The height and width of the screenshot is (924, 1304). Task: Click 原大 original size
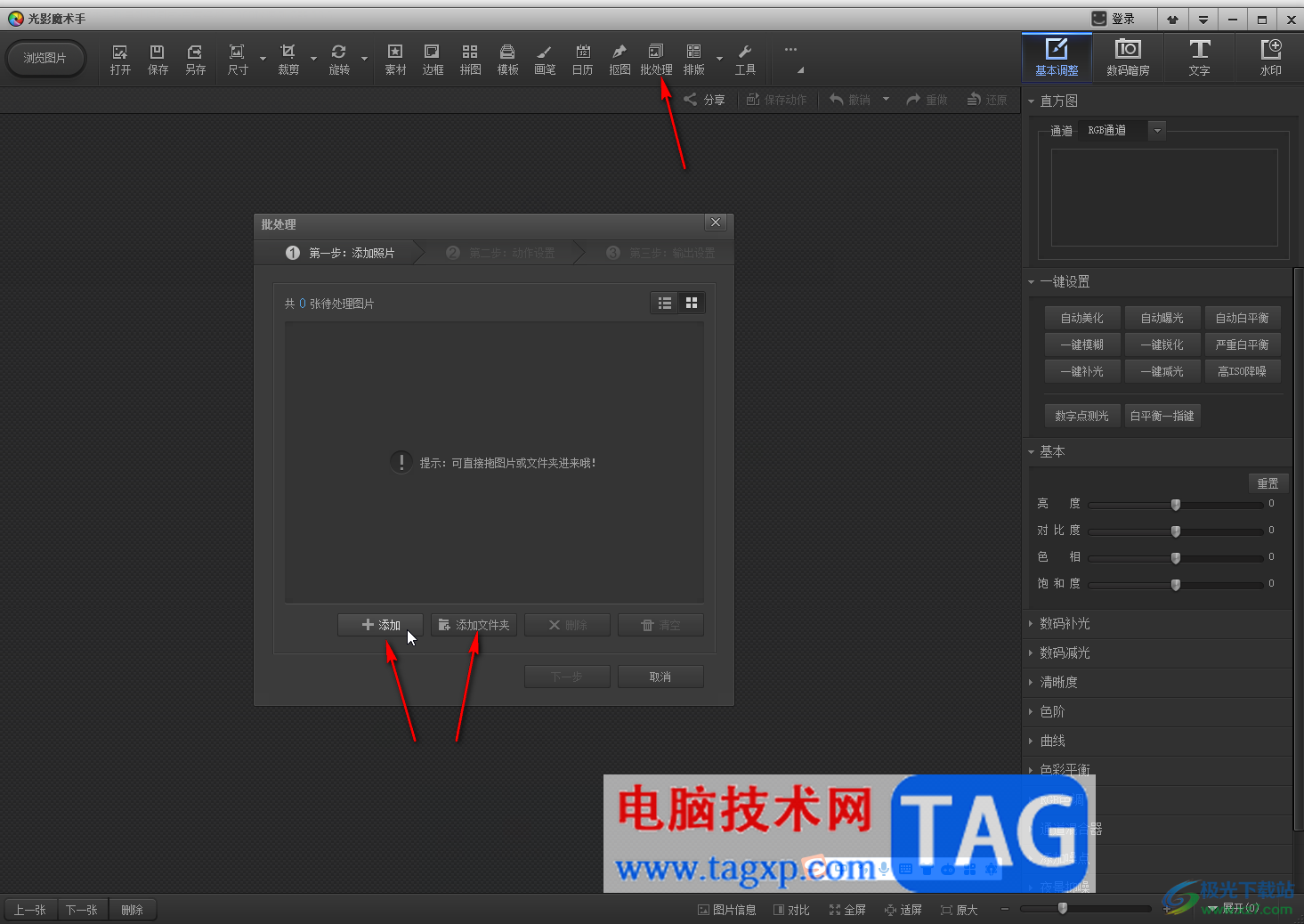tap(960, 910)
